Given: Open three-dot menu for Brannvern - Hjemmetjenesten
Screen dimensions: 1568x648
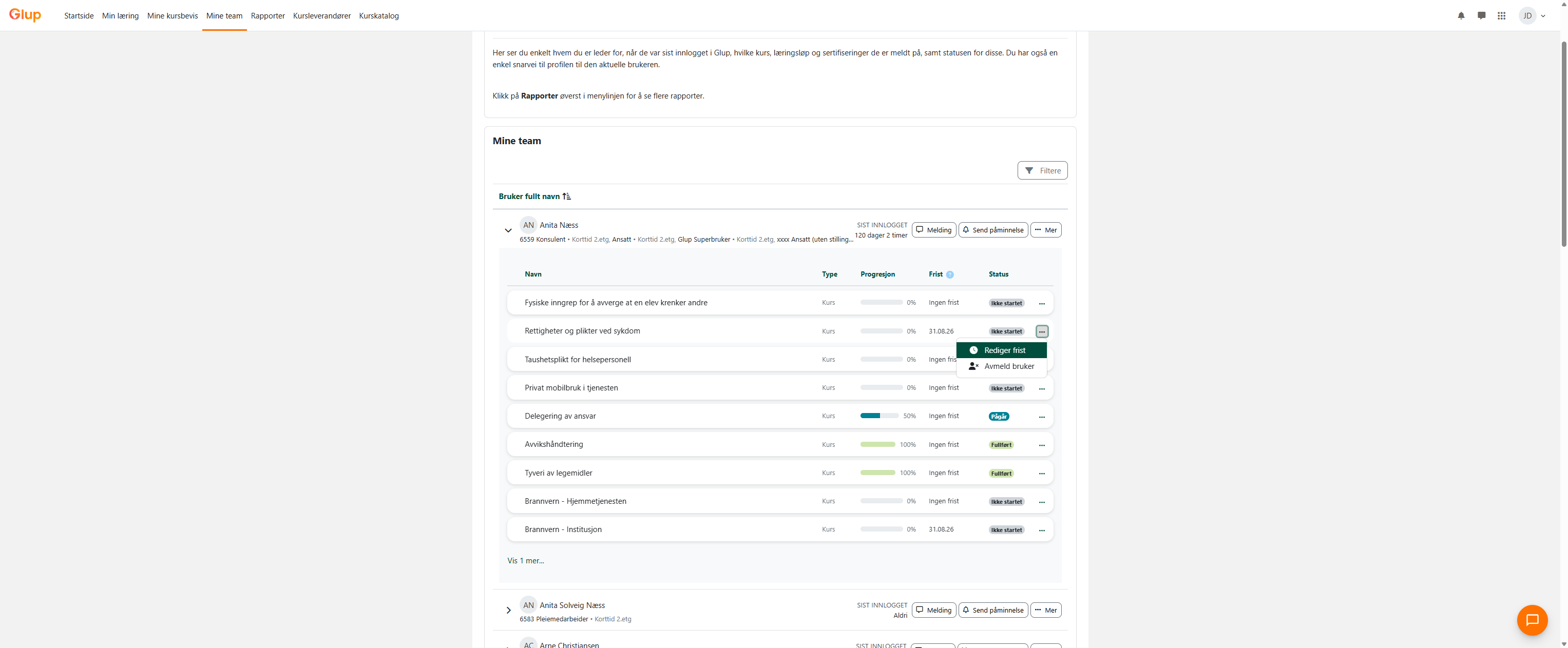Looking at the screenshot, I should pyautogui.click(x=1041, y=502).
